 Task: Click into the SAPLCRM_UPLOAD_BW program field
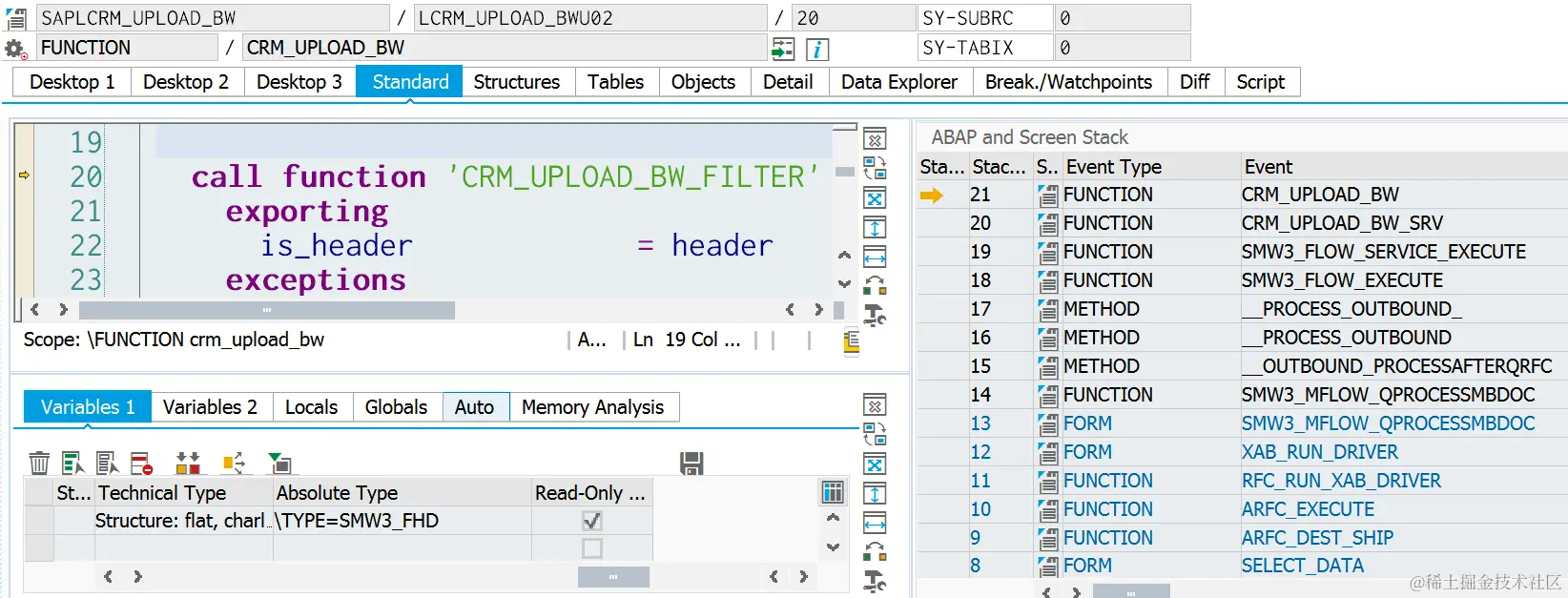pos(214,18)
